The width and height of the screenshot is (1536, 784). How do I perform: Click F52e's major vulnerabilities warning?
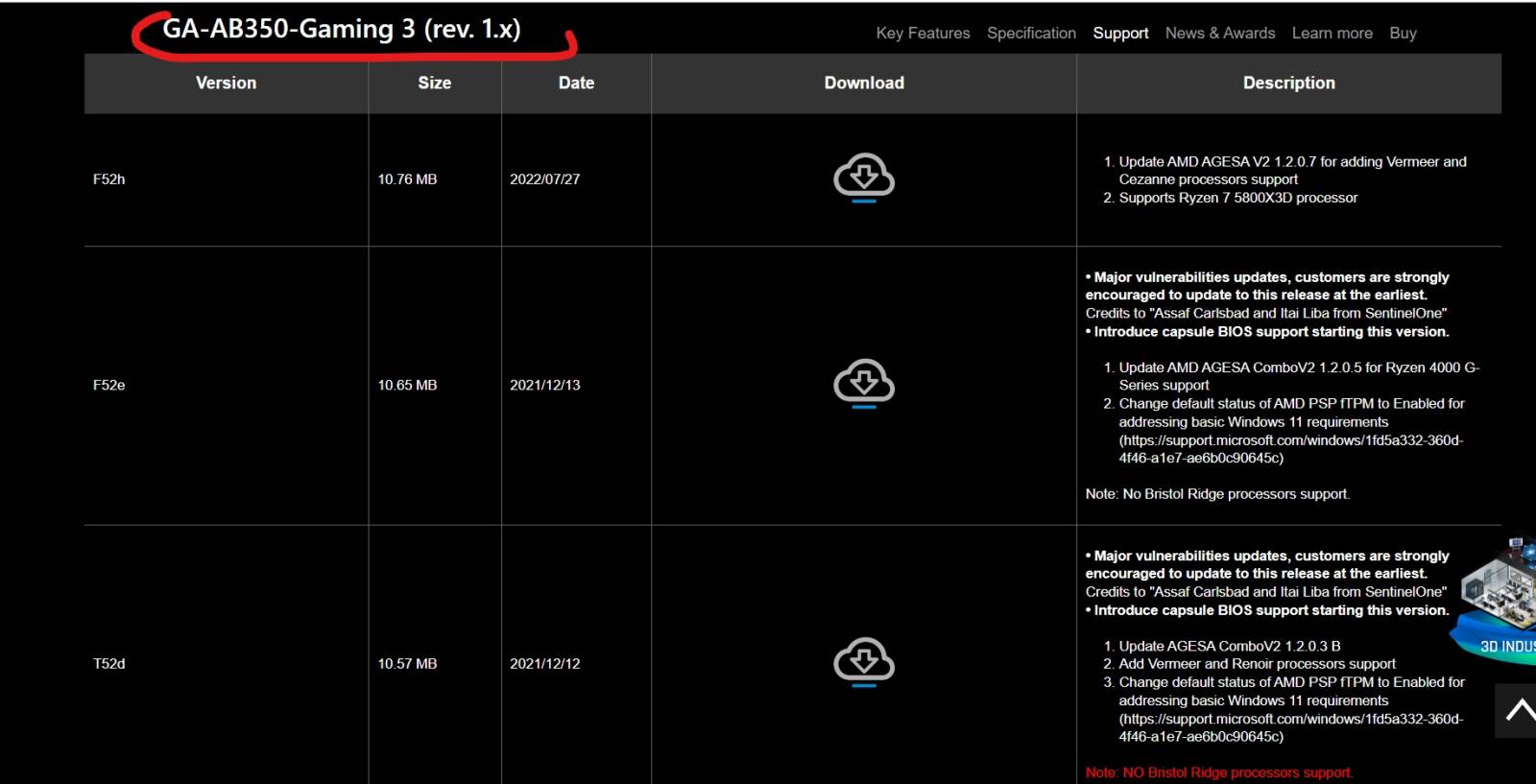tap(1267, 286)
